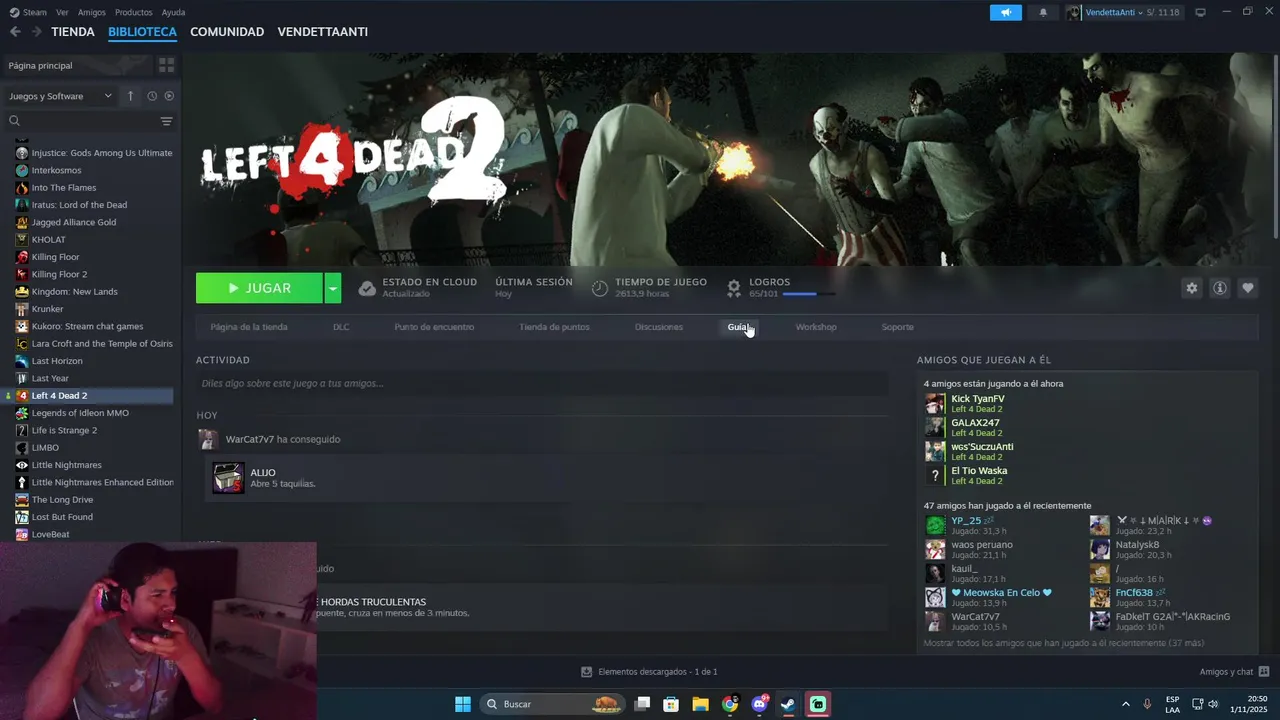This screenshot has height=720, width=1280.
Task: Click the sort ascending arrow icon
Action: click(130, 96)
